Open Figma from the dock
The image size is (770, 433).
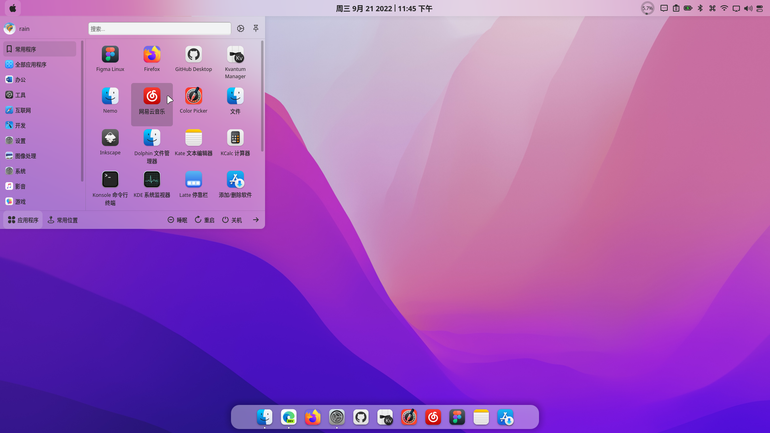(457, 417)
